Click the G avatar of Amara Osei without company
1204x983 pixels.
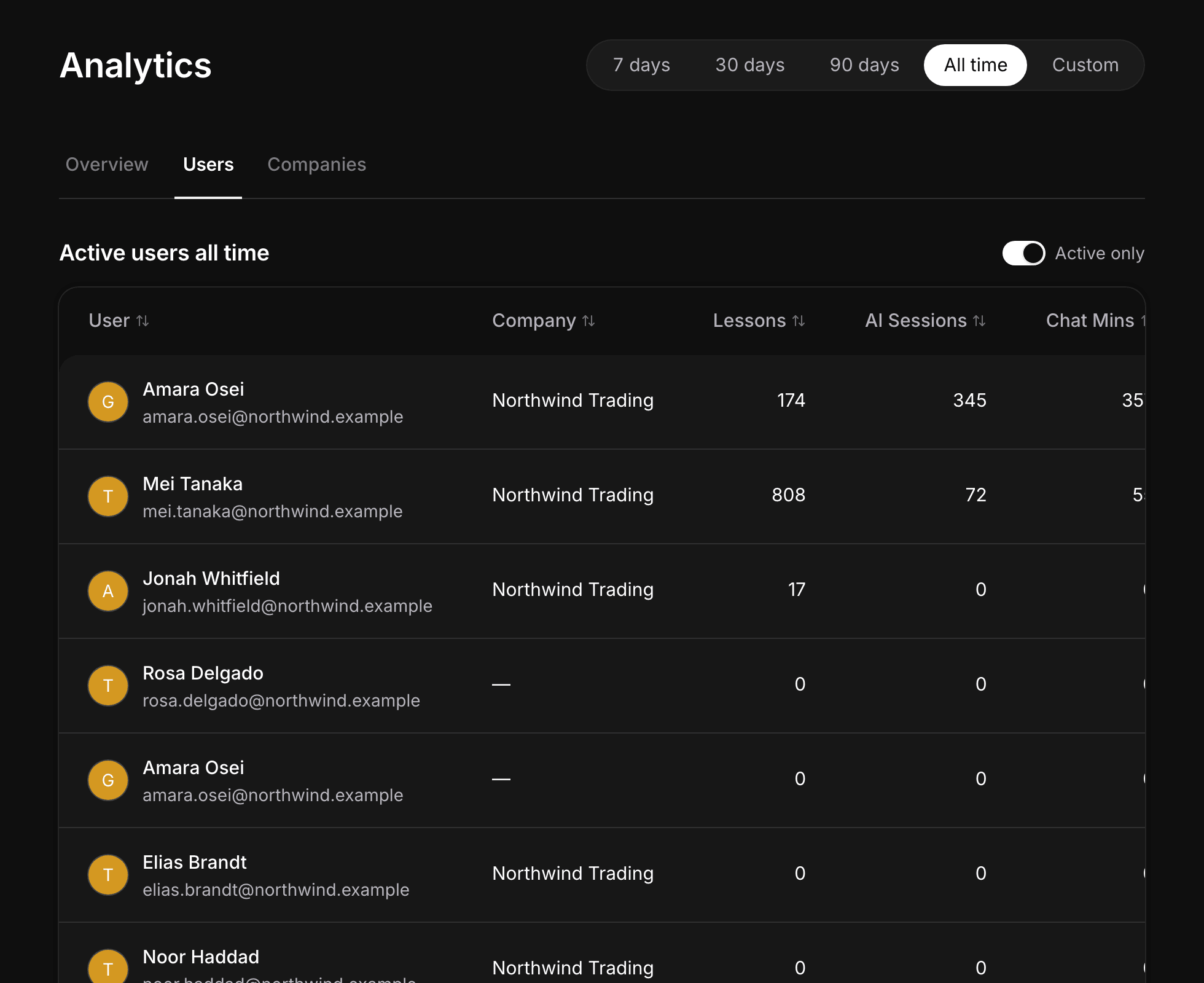coord(108,780)
